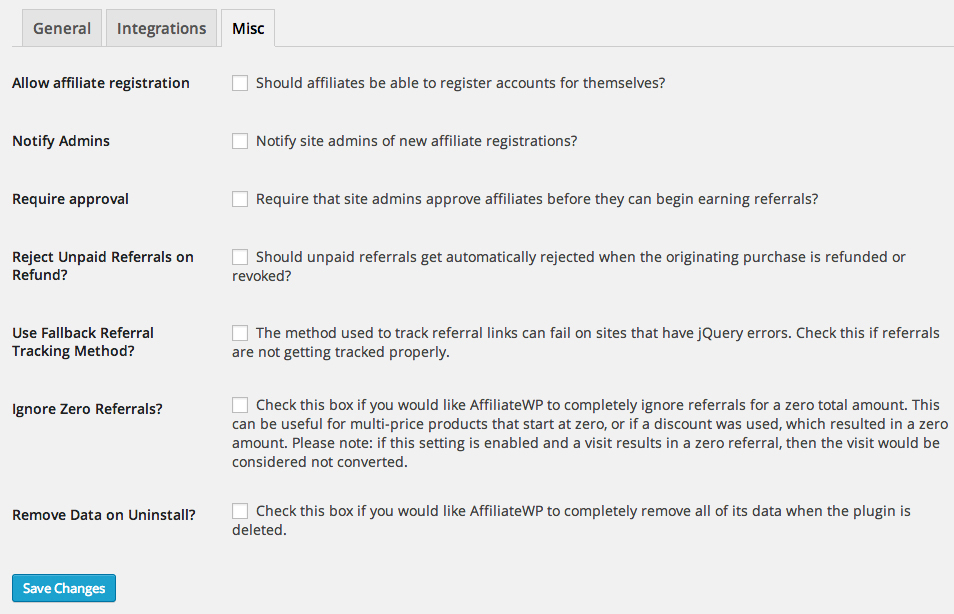Viewport: 954px width, 614px height.
Task: Open the Integrations tab
Action: point(161,28)
